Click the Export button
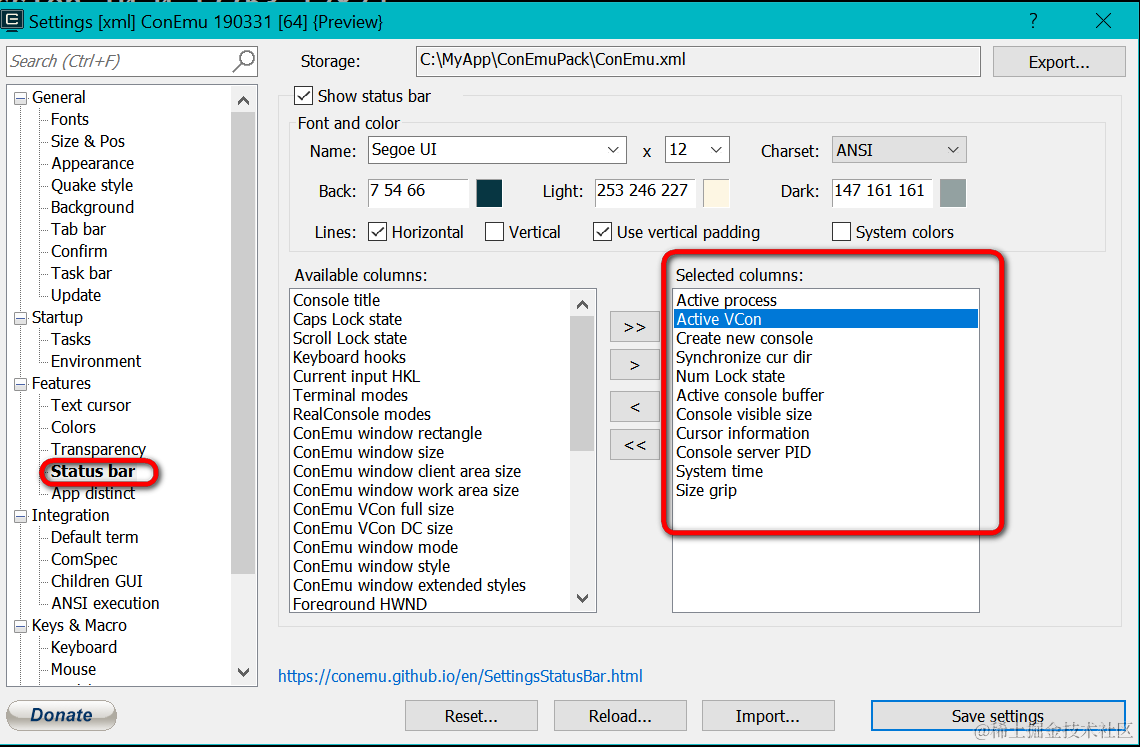This screenshot has width=1140, height=747. pyautogui.click(x=1059, y=62)
